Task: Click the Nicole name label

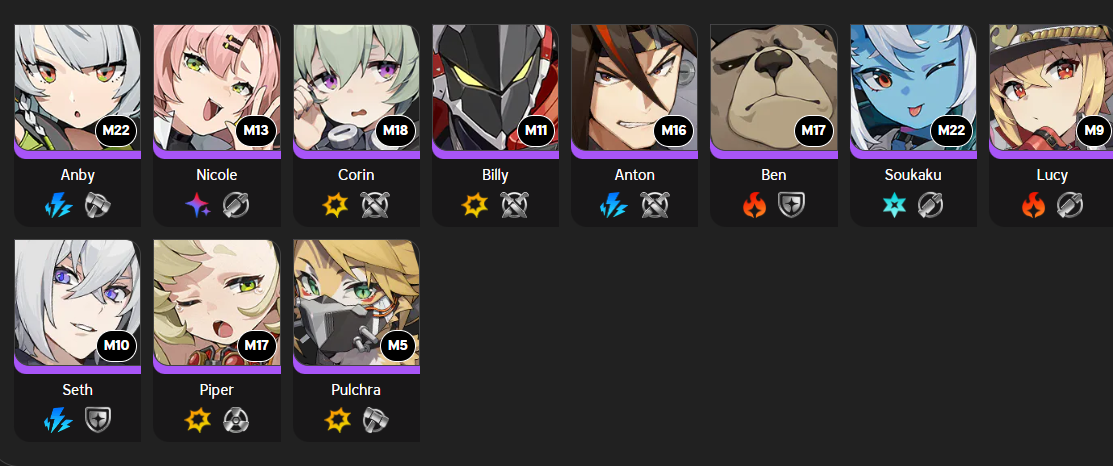Action: point(216,174)
